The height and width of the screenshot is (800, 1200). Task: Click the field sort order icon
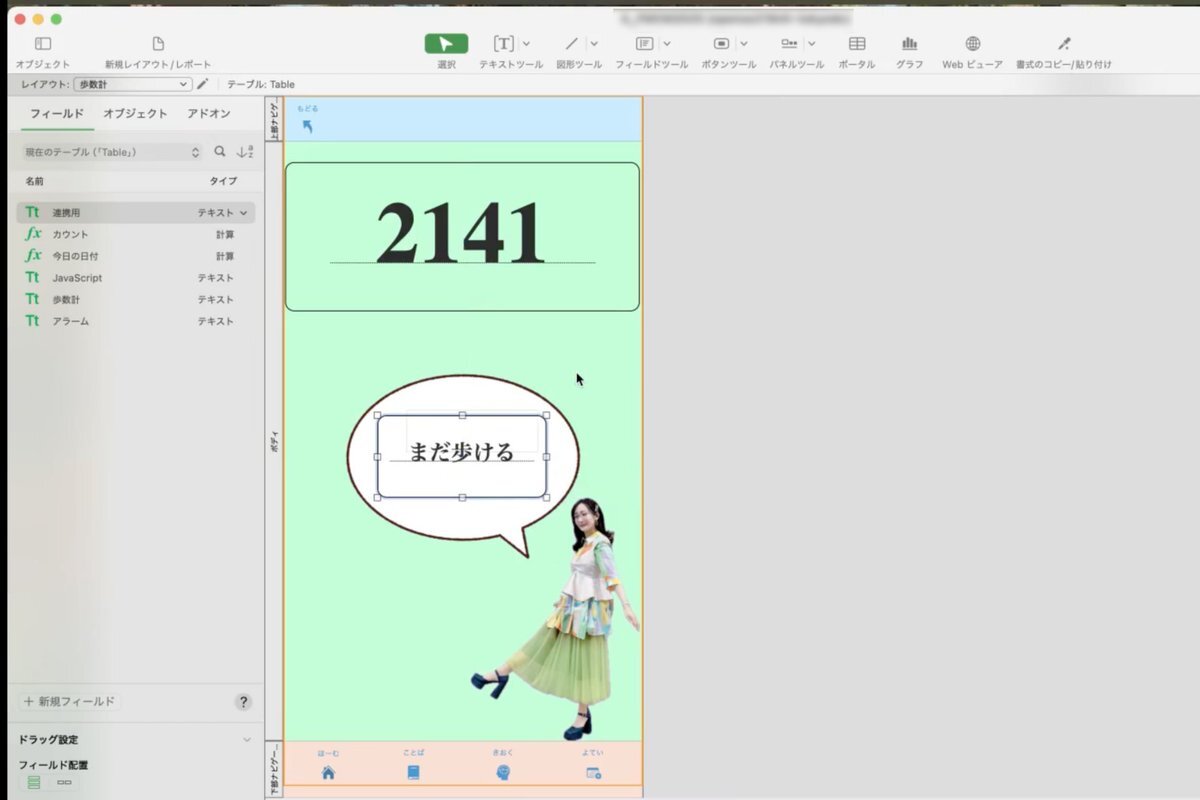point(244,152)
